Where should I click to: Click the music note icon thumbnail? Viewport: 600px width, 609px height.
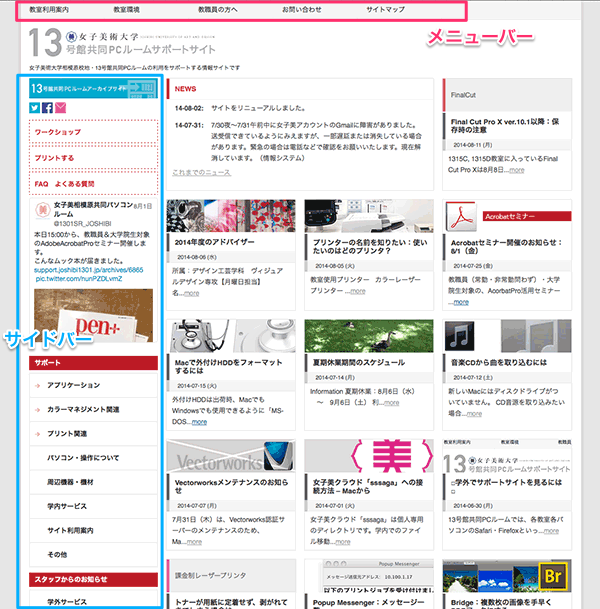tap(459, 336)
